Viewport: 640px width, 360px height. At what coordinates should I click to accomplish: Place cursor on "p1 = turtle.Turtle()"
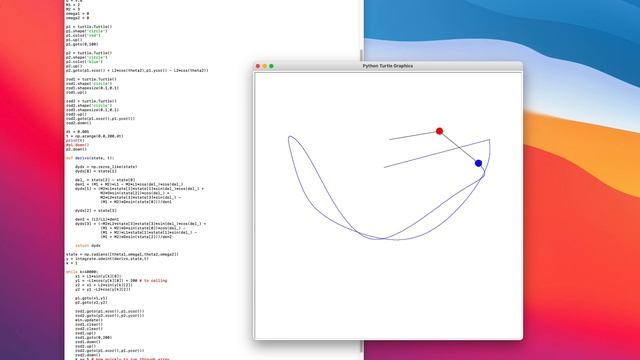pyautogui.click(x=89, y=27)
